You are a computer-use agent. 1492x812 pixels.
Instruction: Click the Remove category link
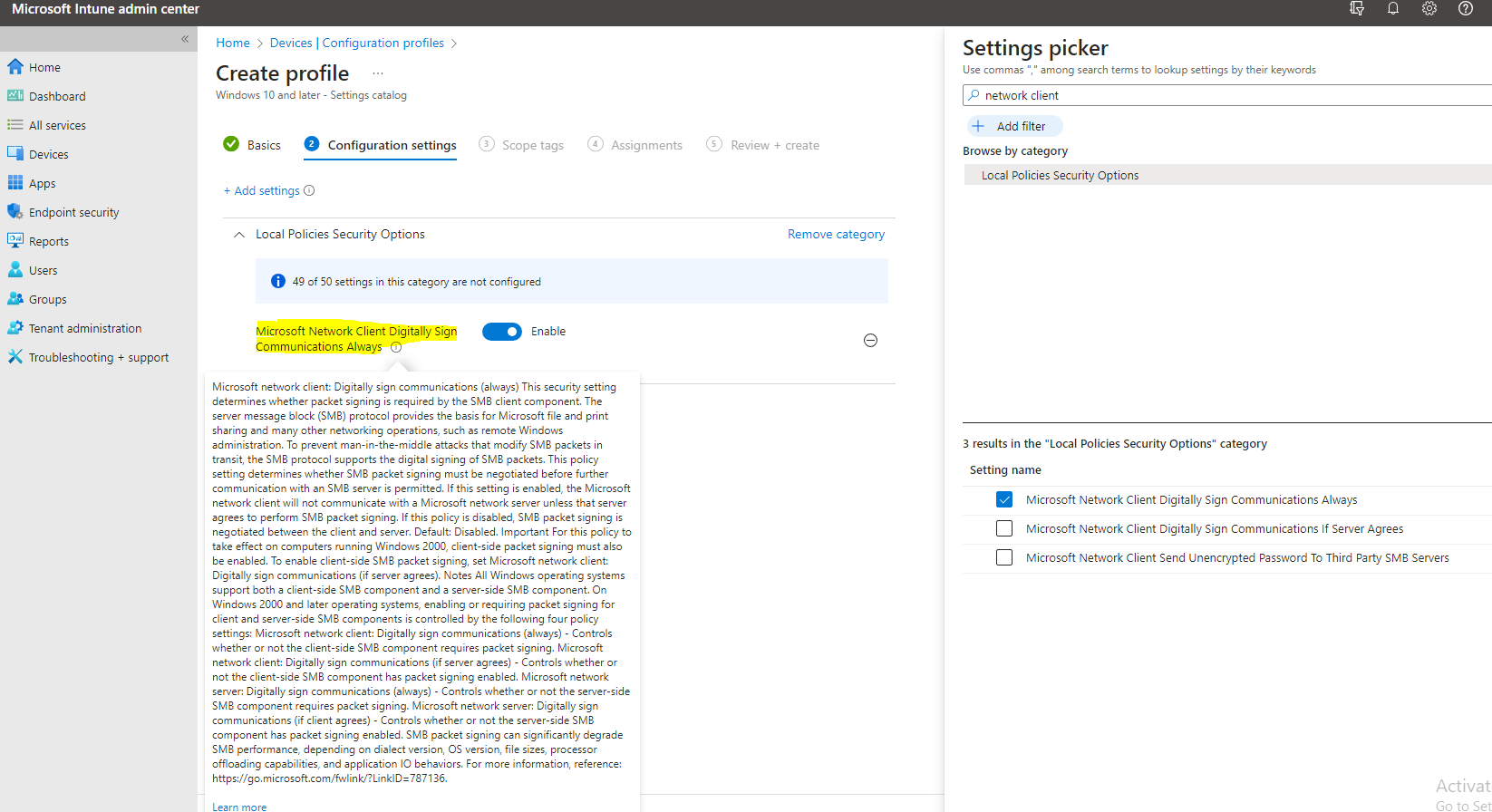point(836,234)
